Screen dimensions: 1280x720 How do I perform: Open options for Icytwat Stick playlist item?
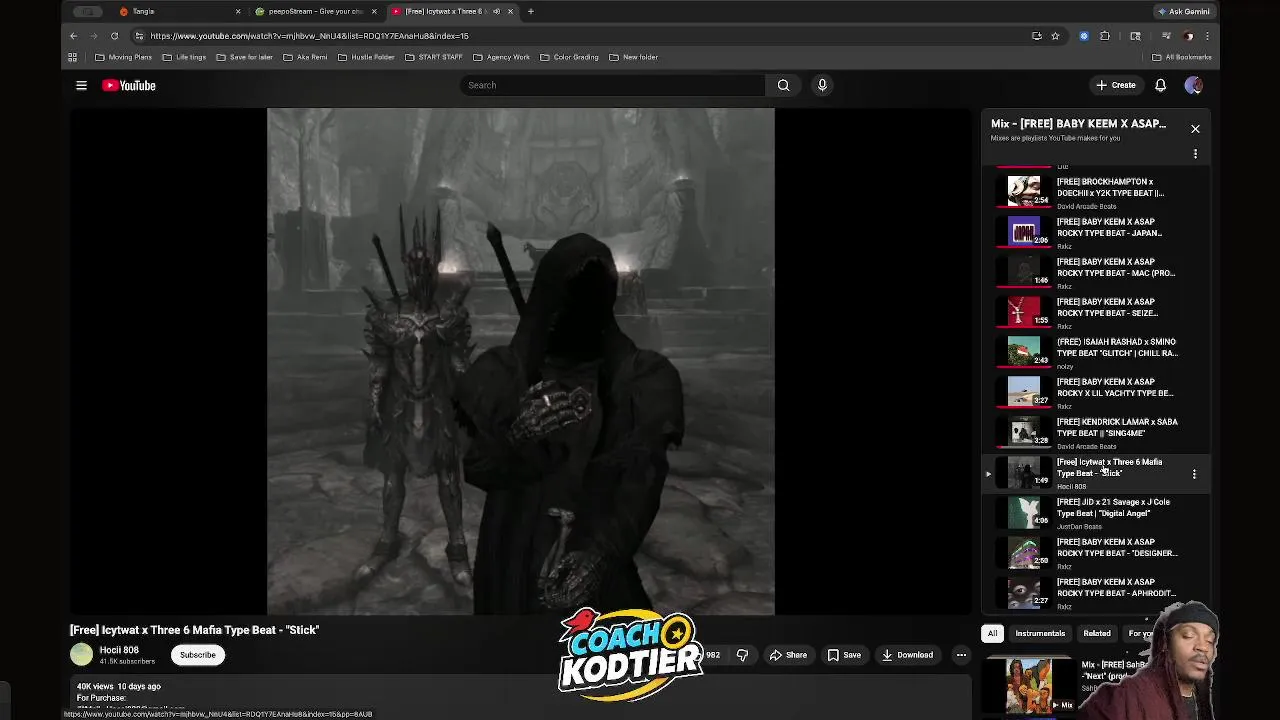point(1194,474)
